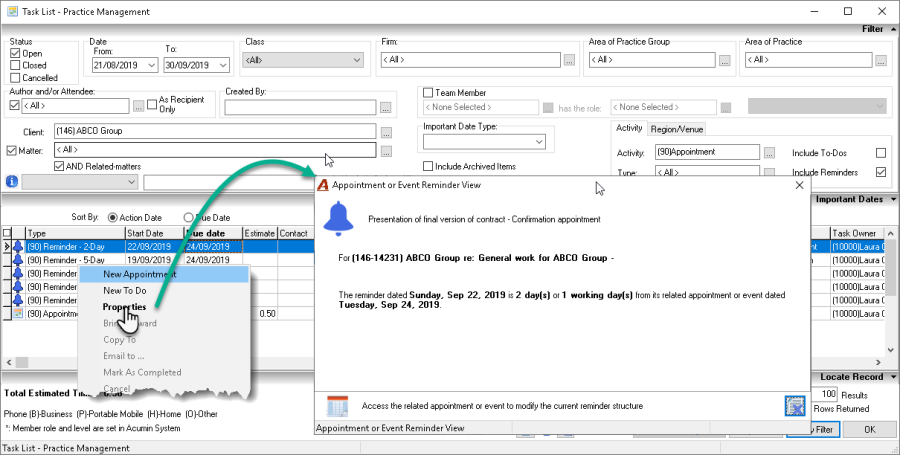
Task: Open the Area of Practice browse button
Action: (x=880, y=60)
